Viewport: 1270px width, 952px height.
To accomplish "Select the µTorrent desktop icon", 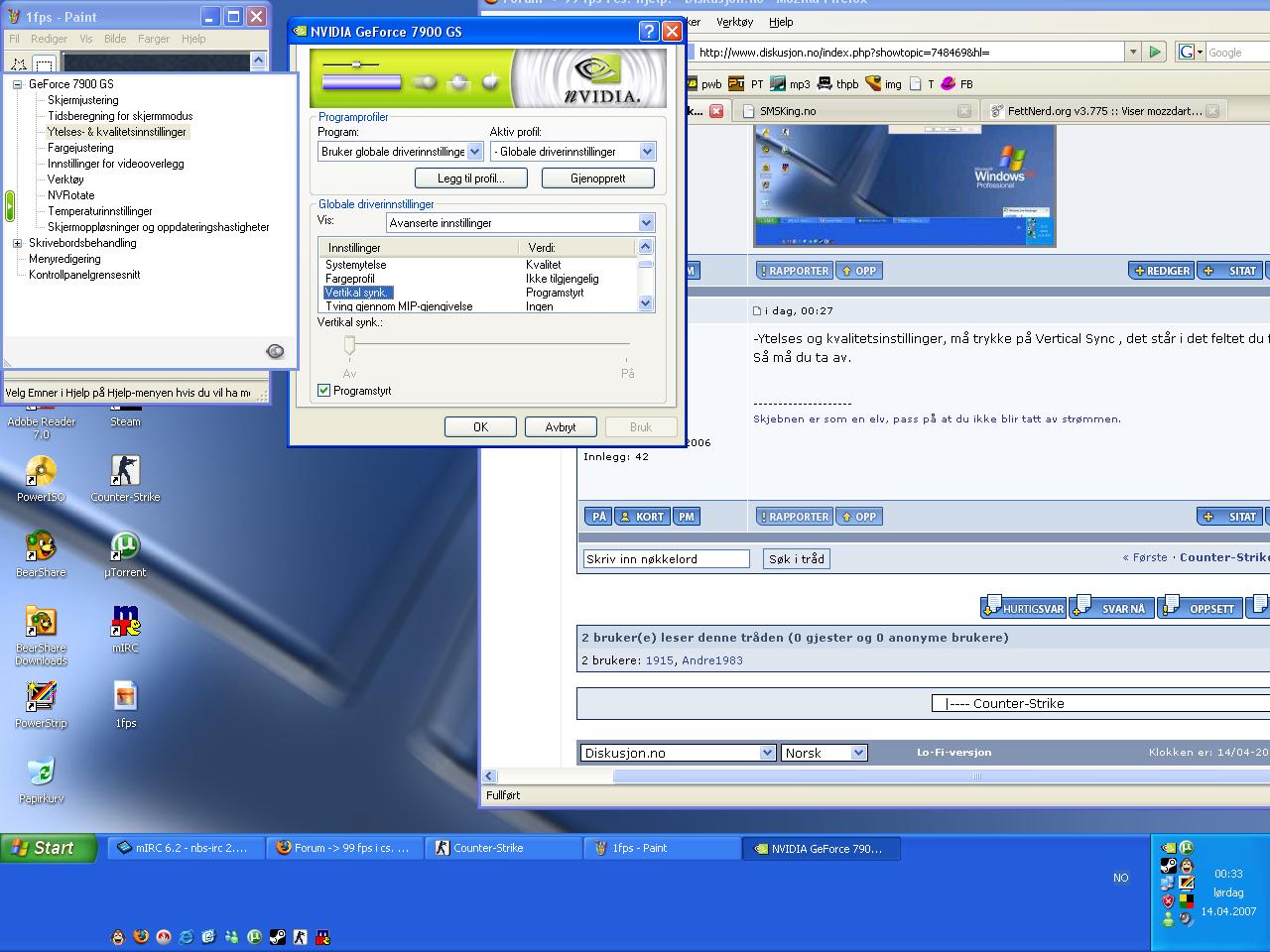I will (125, 547).
